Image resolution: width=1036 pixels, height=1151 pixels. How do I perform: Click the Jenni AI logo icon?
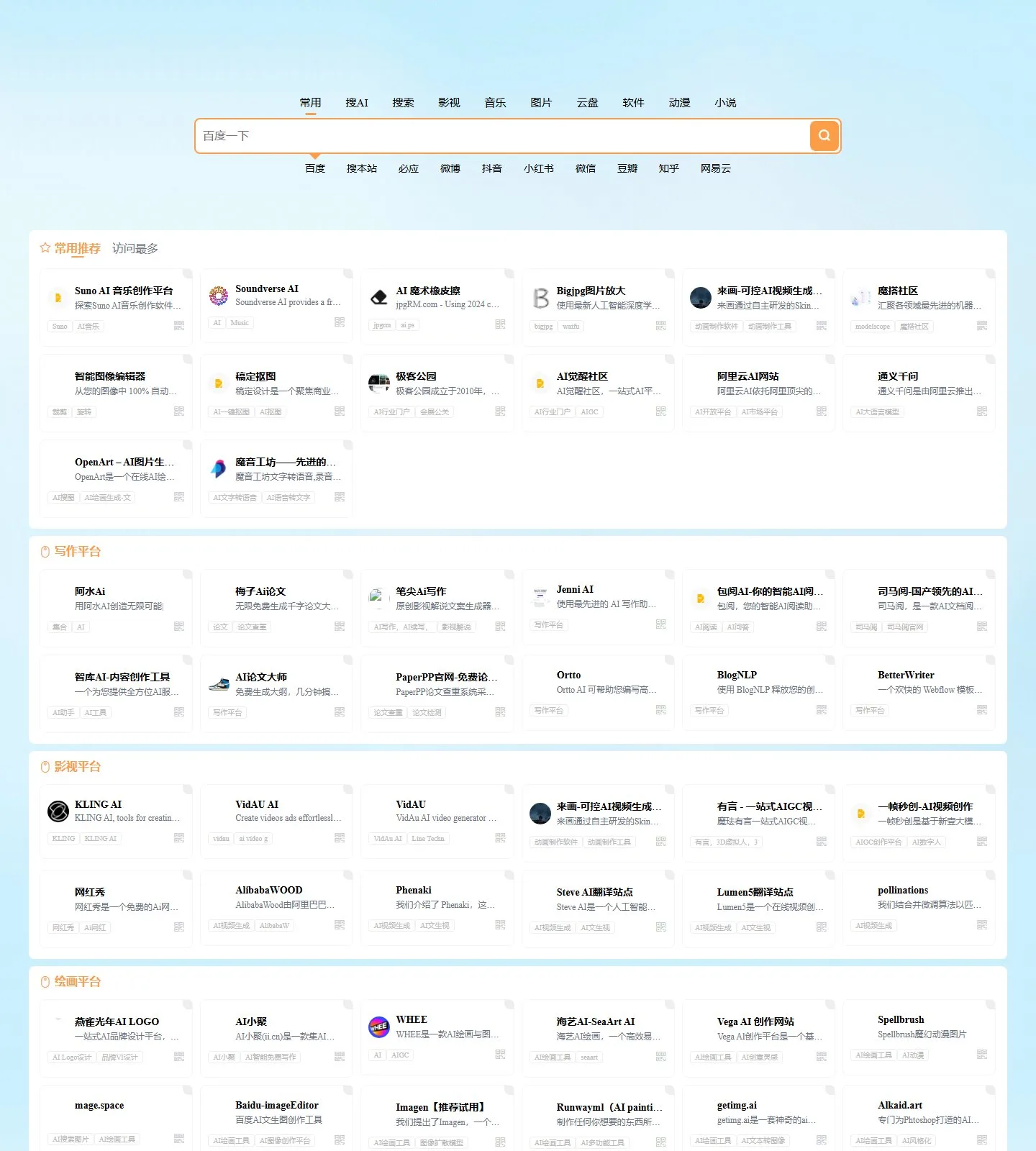pos(540,596)
